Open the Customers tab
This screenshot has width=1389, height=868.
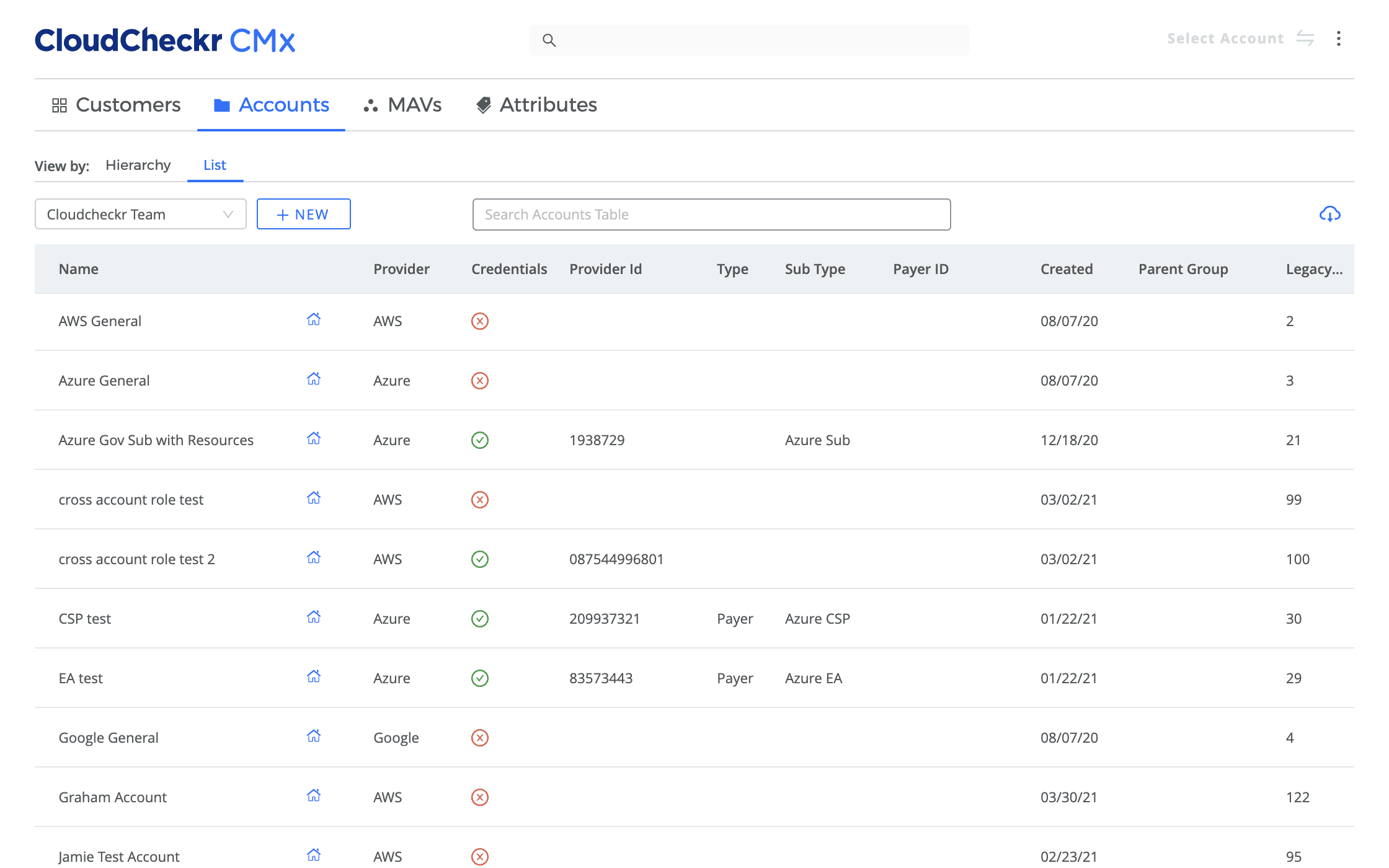[116, 105]
